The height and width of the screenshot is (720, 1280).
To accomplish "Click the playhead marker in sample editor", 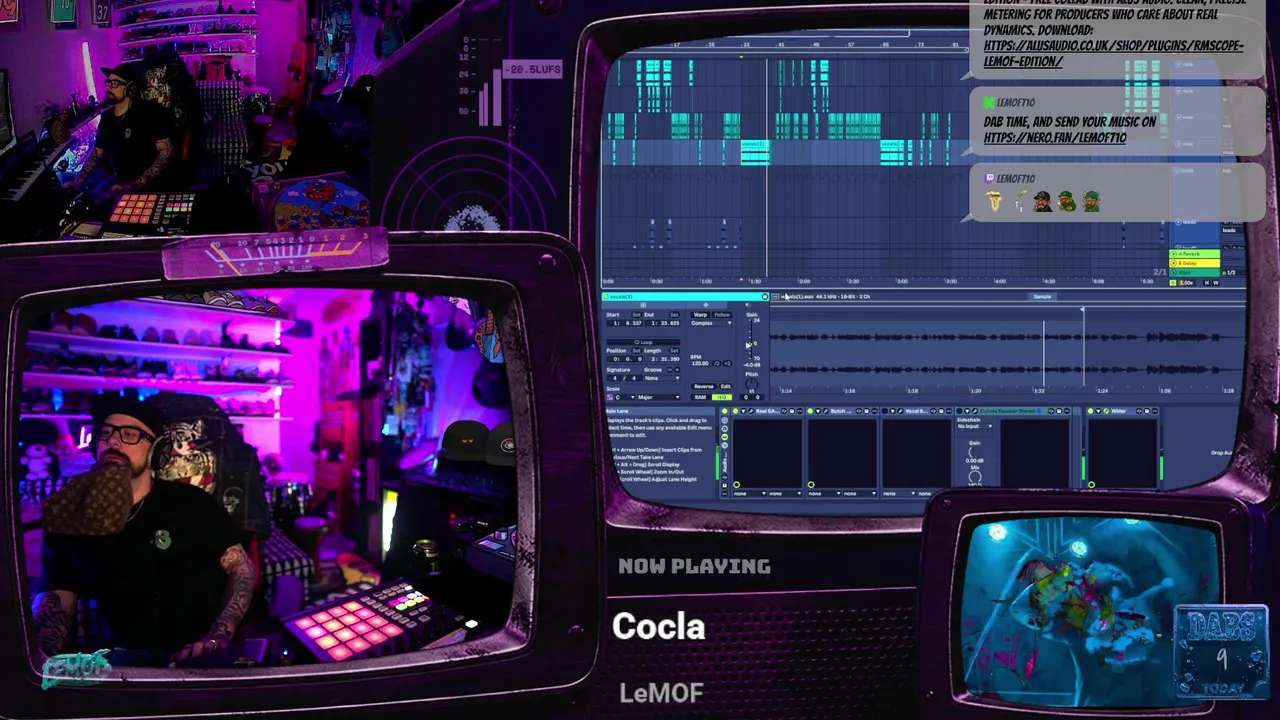I will point(1082,310).
